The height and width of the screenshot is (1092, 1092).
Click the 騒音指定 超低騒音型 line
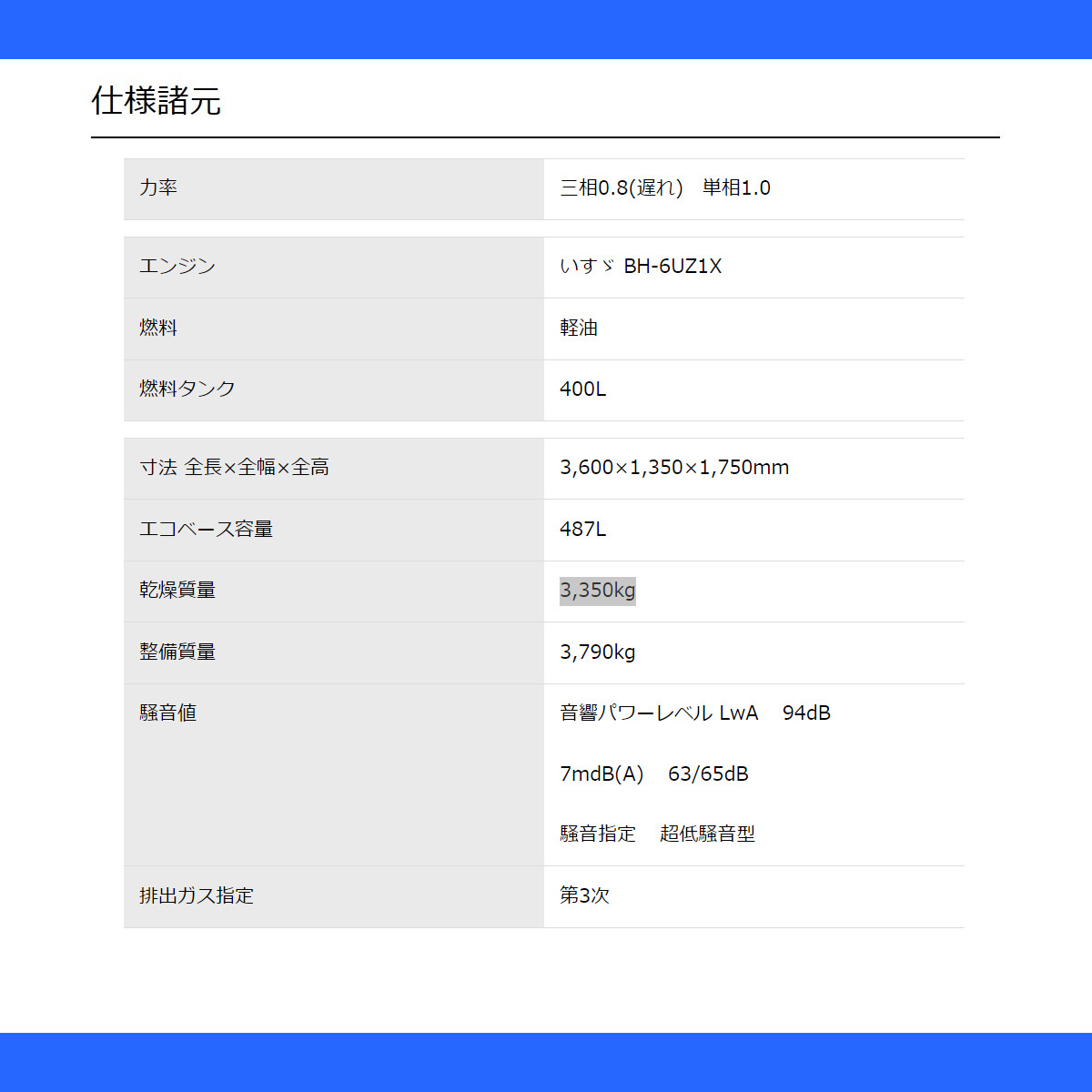(x=657, y=834)
